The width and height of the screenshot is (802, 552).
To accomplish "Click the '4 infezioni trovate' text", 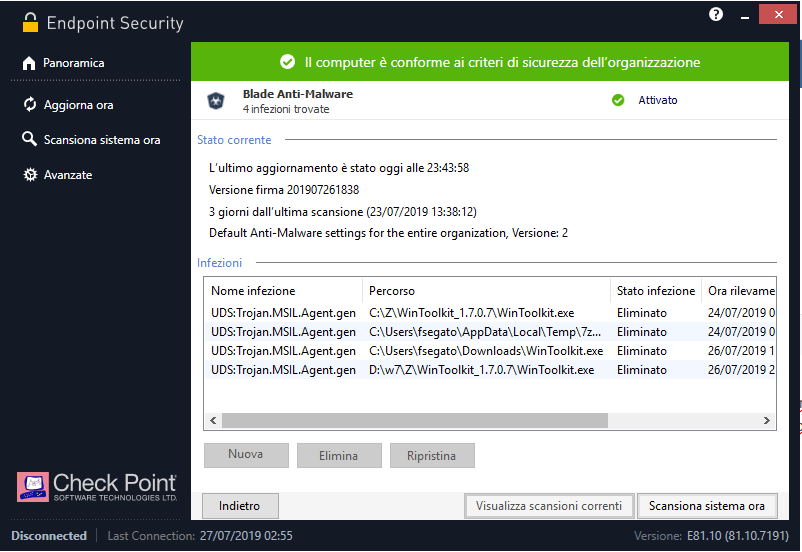I will click(x=286, y=109).
